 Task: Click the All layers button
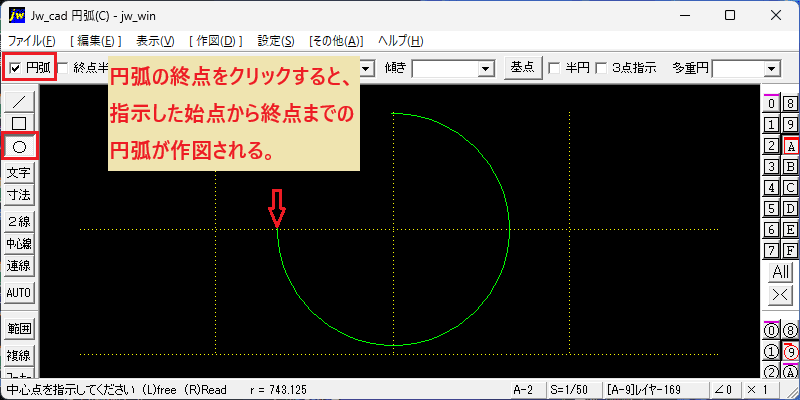tap(781, 272)
